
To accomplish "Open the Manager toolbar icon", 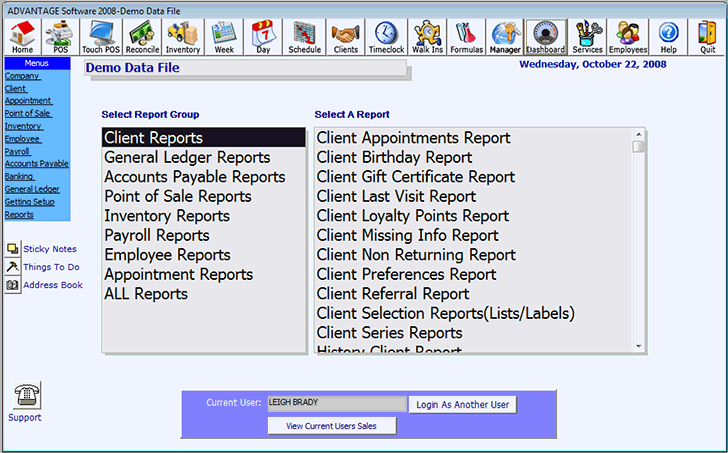I will point(505,37).
